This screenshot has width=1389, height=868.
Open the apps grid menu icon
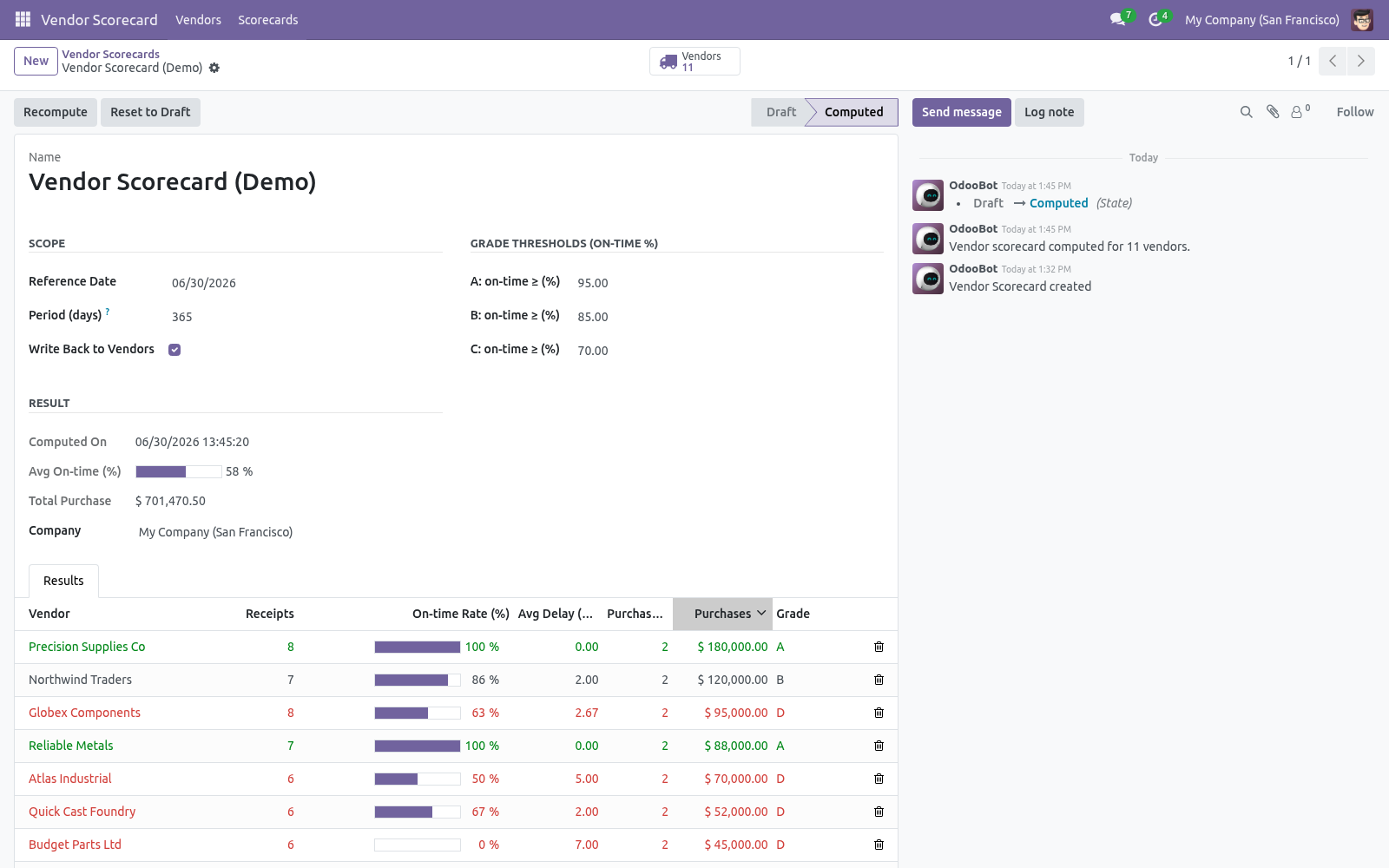tap(23, 19)
